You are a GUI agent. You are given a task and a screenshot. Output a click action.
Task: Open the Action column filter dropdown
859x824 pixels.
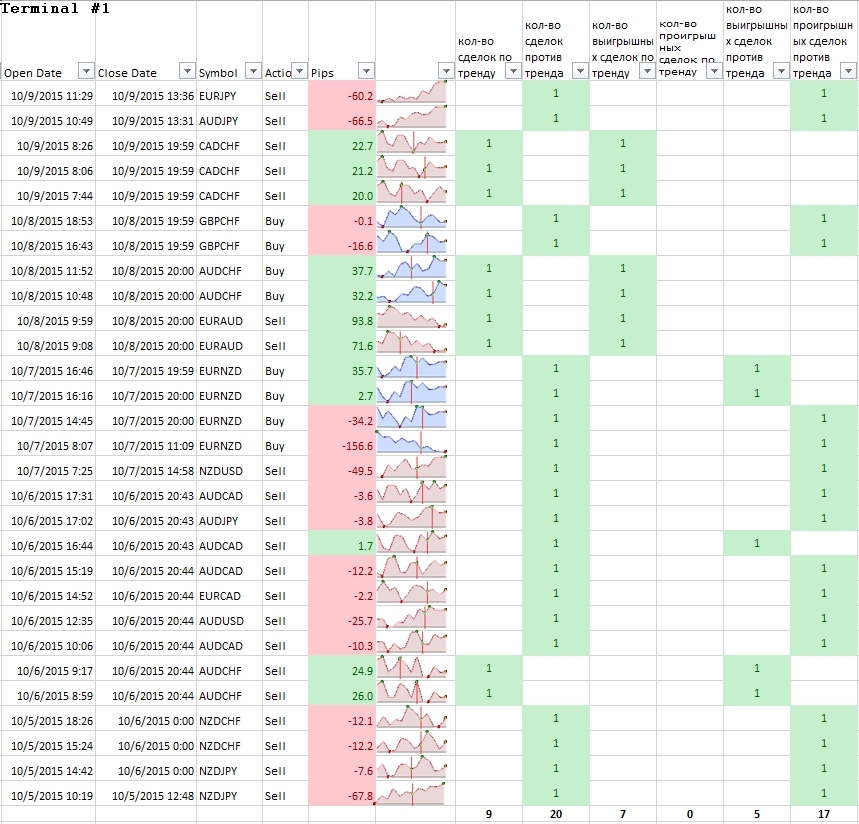(299, 71)
